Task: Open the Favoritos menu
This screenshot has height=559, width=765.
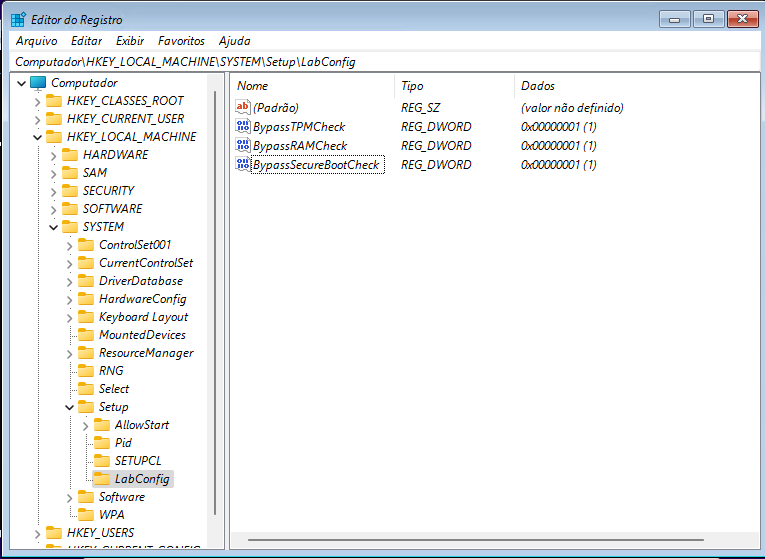Action: pyautogui.click(x=181, y=41)
